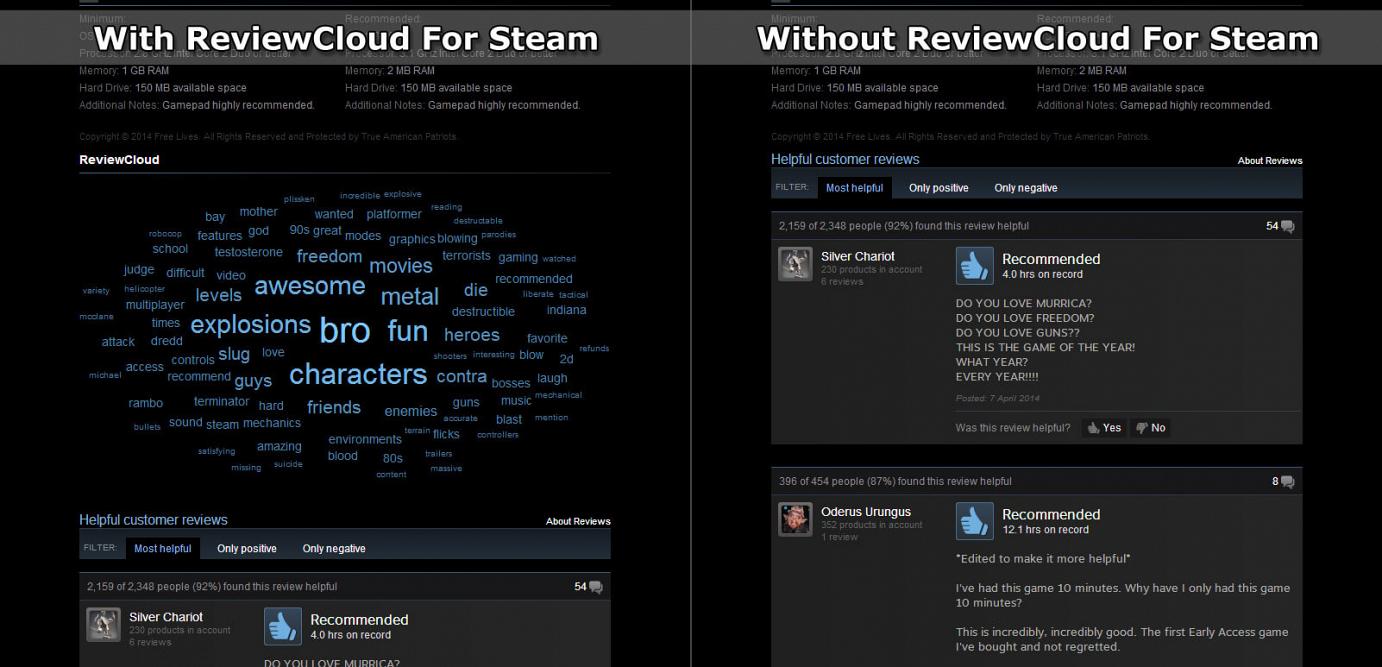
Task: Pick the word 'movies' in the cloud
Action: pyautogui.click(x=401, y=266)
